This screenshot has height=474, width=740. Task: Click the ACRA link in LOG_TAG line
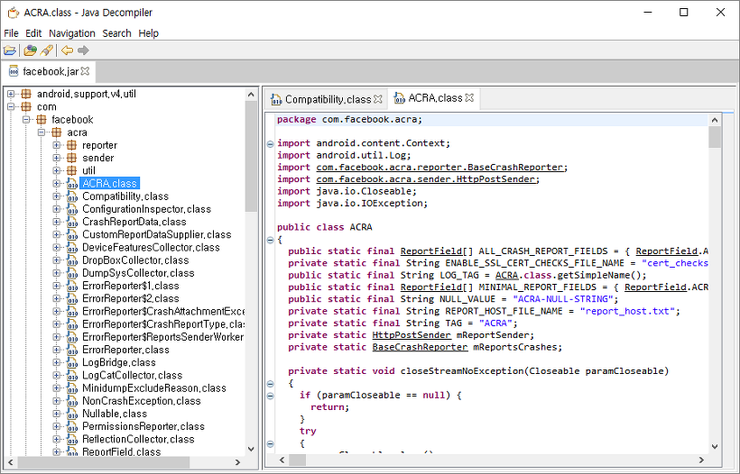coord(506,275)
